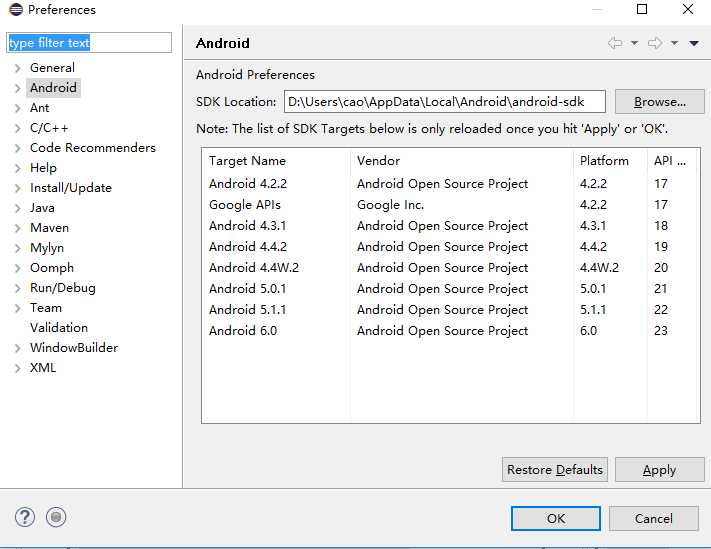The width and height of the screenshot is (711, 549).
Task: Expand the Team node arrow
Action: click(18, 308)
